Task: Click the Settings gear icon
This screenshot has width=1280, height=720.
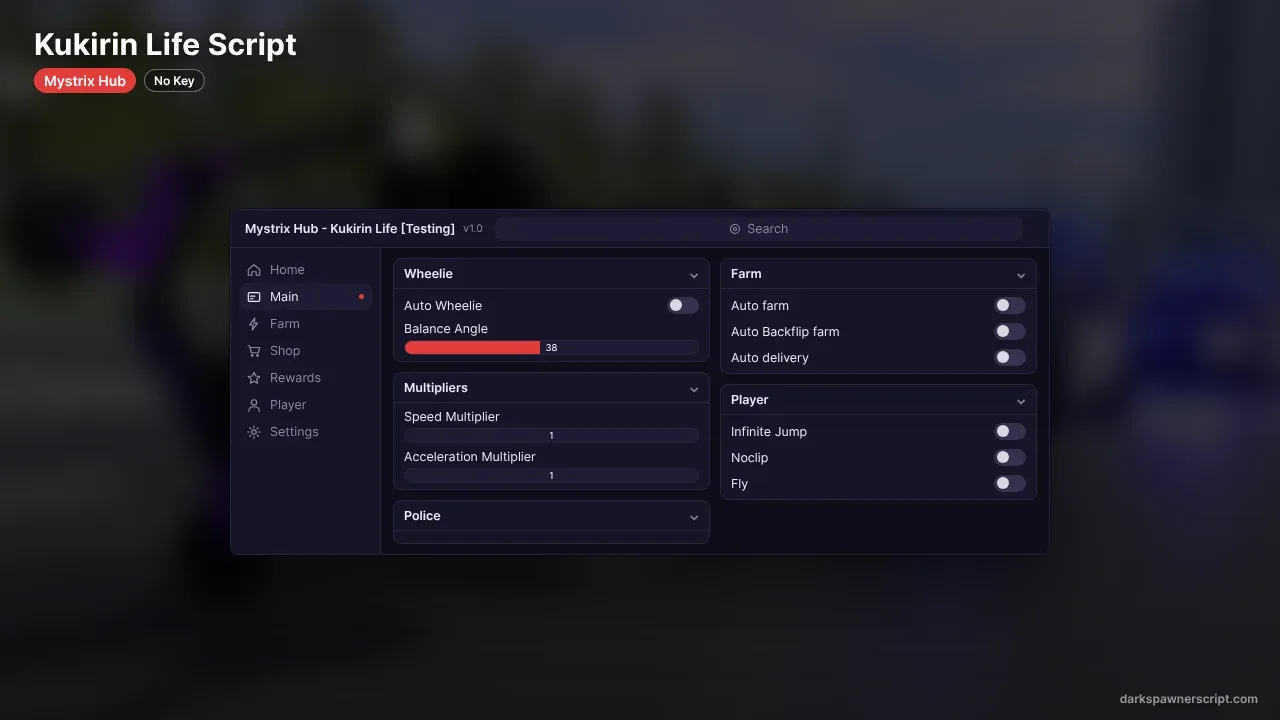Action: tap(254, 432)
